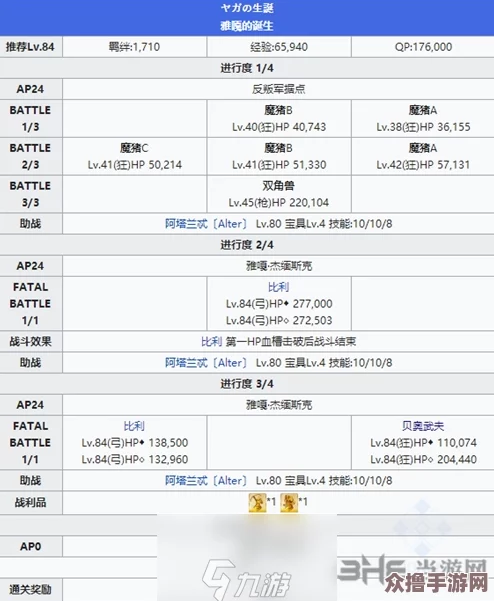Click the BATTLE 1/3 row label

(31, 118)
